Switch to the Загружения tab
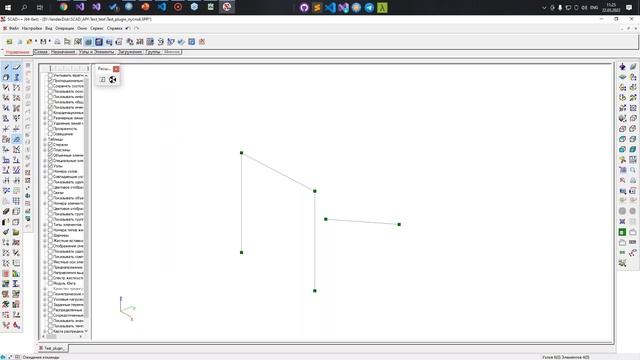The height and width of the screenshot is (360, 640). tap(130, 52)
